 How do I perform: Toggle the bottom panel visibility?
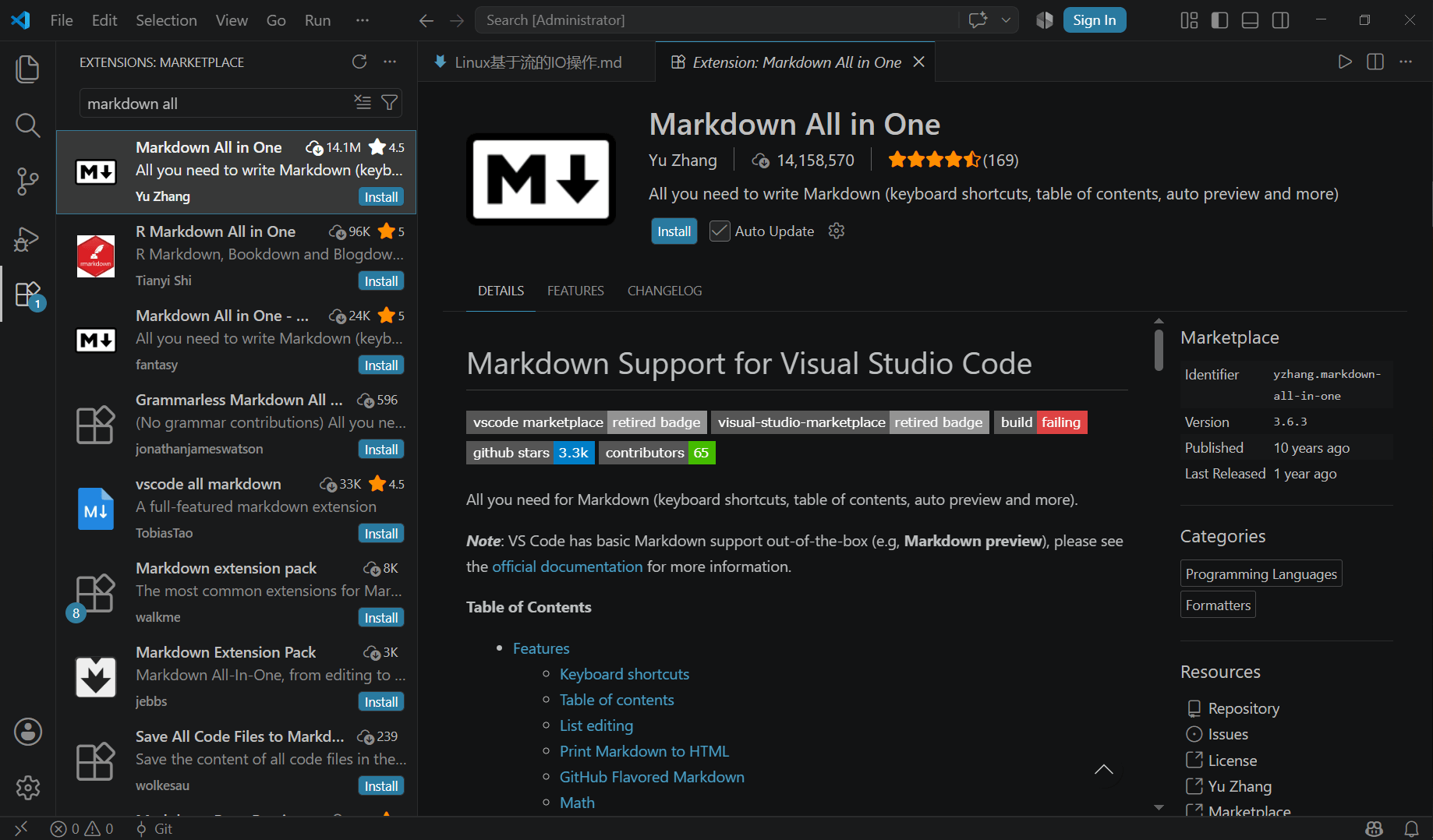pos(1250,20)
